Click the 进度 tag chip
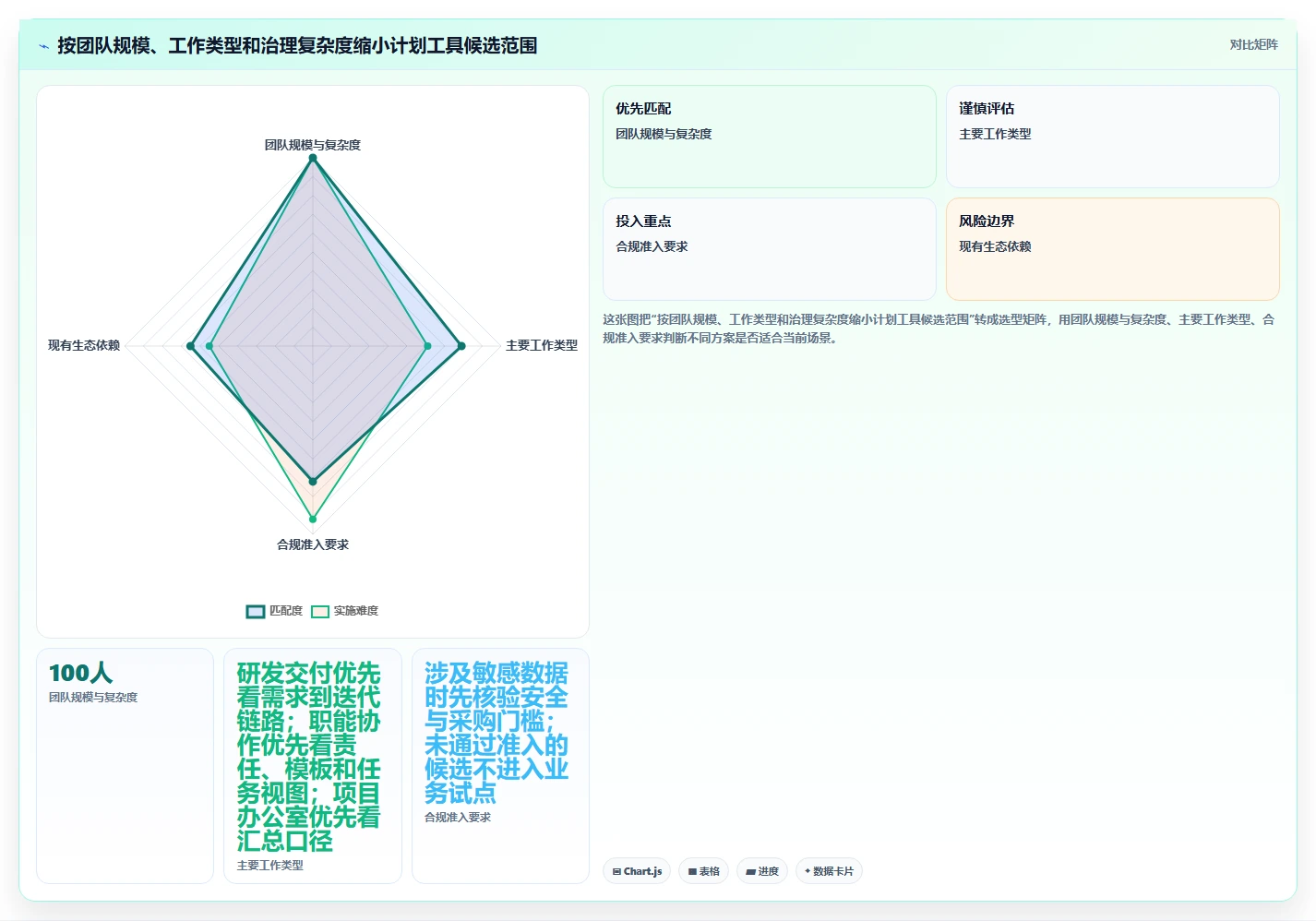This screenshot has width=1316, height=921. coord(762,871)
